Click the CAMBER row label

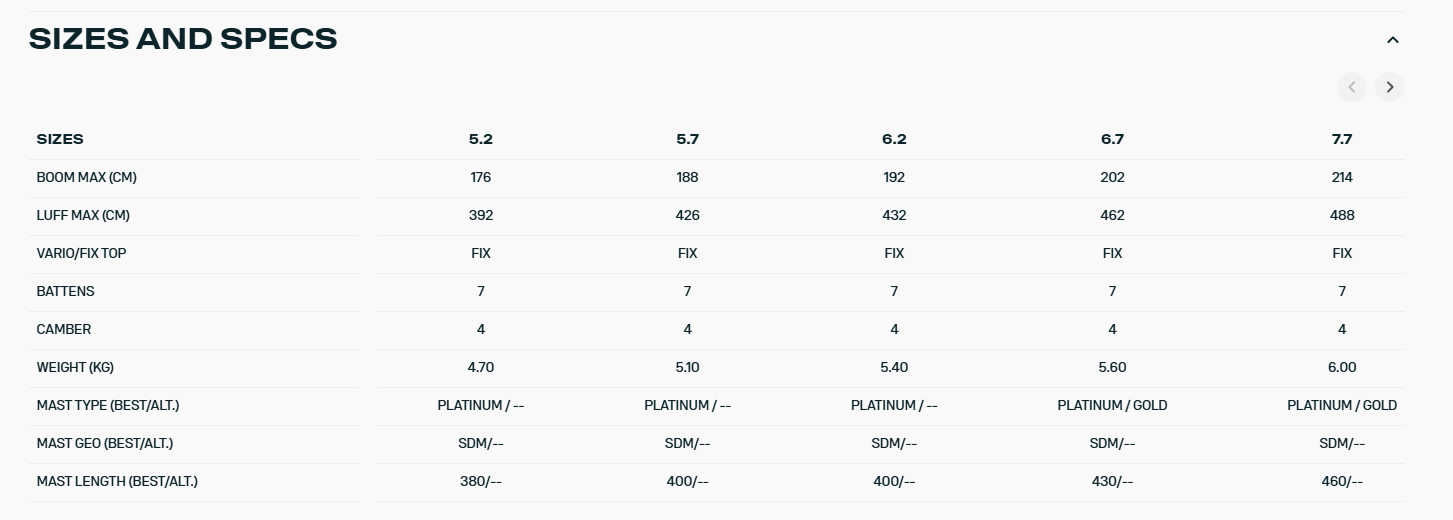point(64,329)
